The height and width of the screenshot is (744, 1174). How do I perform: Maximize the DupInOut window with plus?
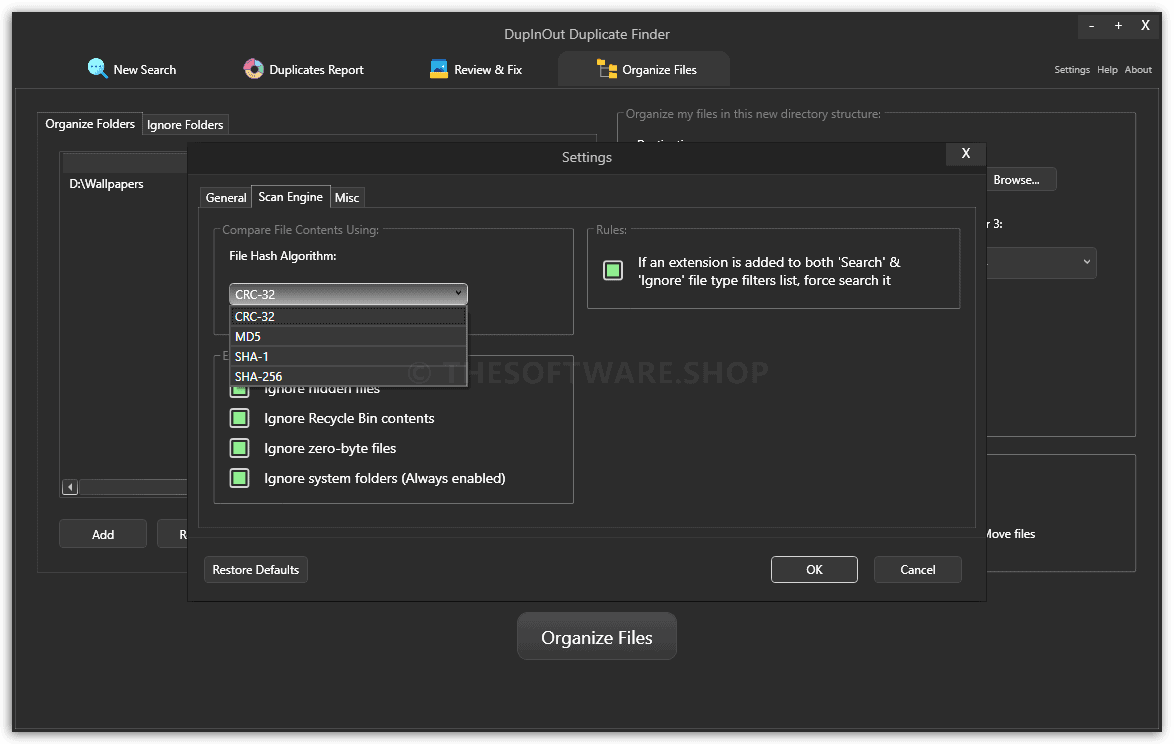coord(1118,26)
